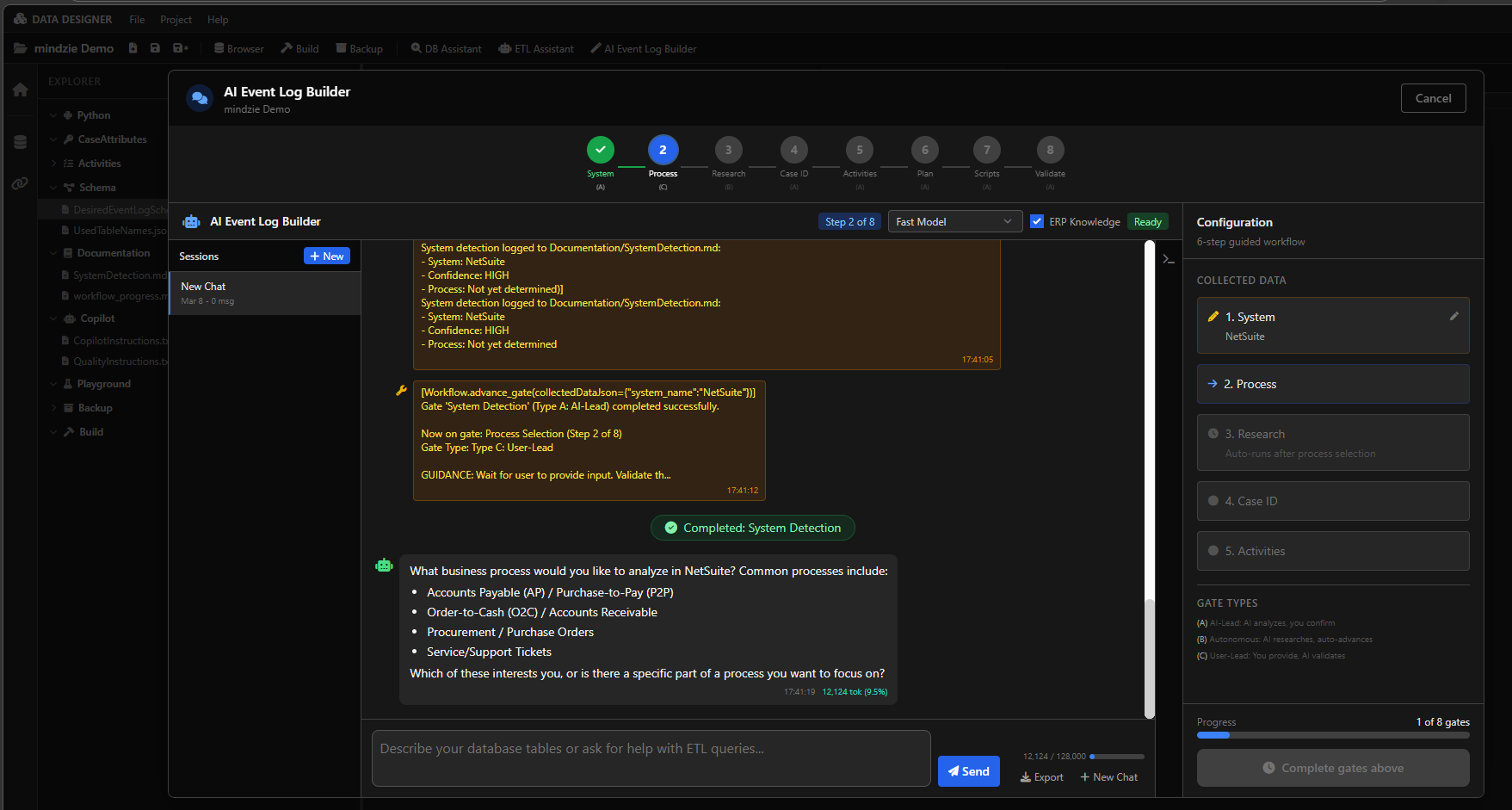Click the chat scrollbar thumb

[1149, 659]
